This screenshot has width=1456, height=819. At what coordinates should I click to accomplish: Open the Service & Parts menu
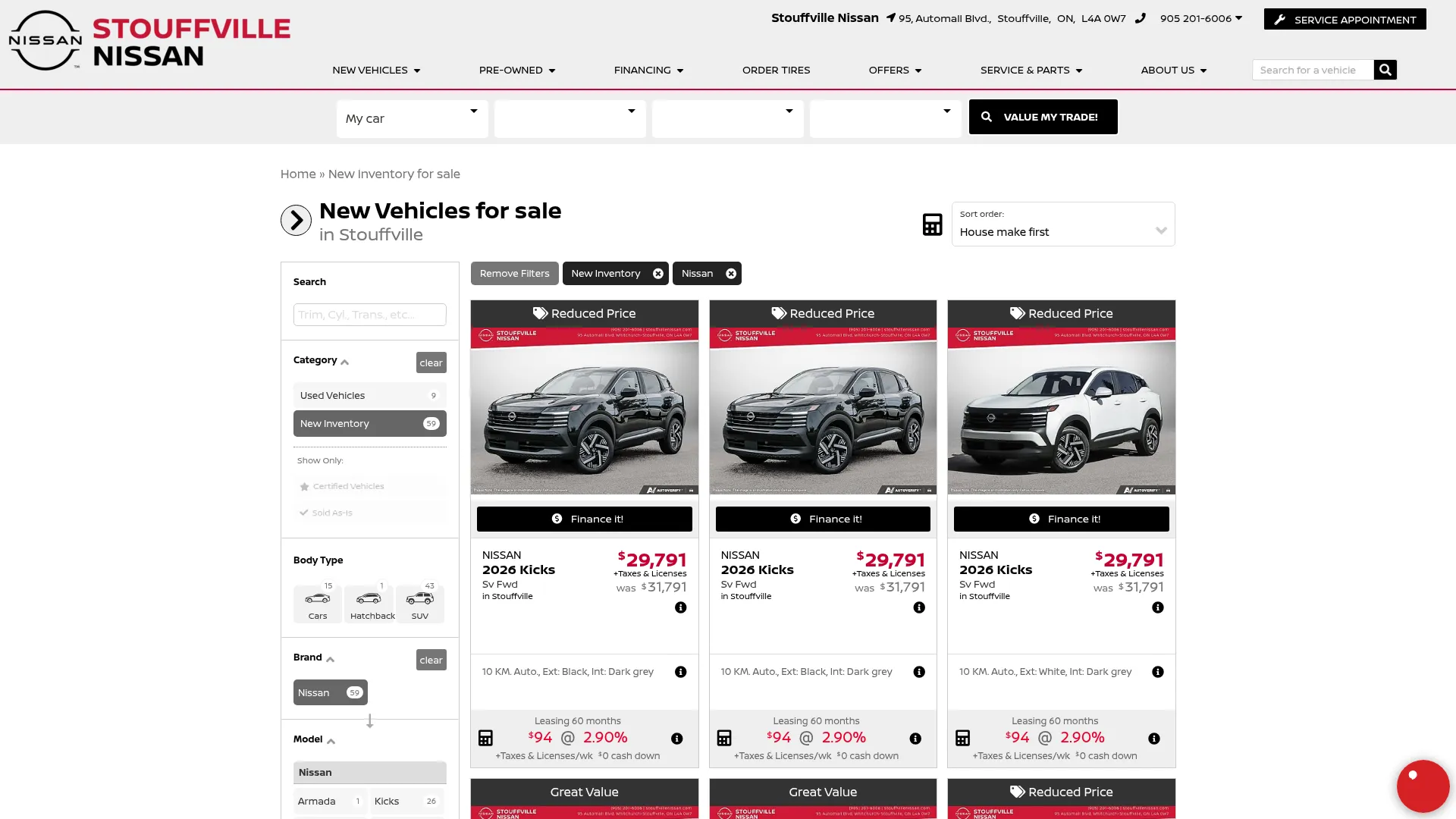pyautogui.click(x=1031, y=70)
